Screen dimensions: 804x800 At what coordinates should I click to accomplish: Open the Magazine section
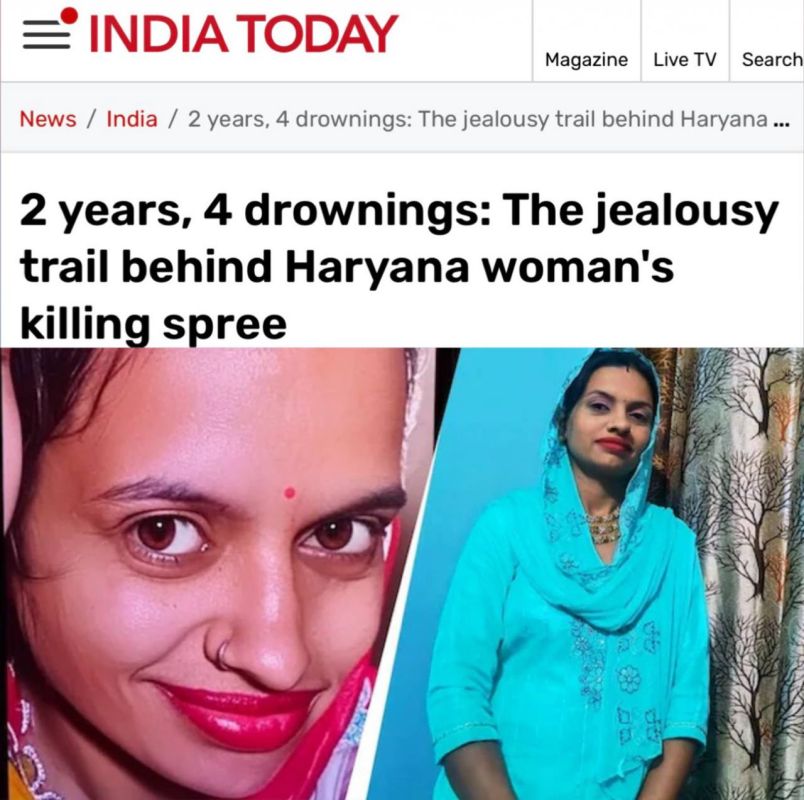[586, 59]
